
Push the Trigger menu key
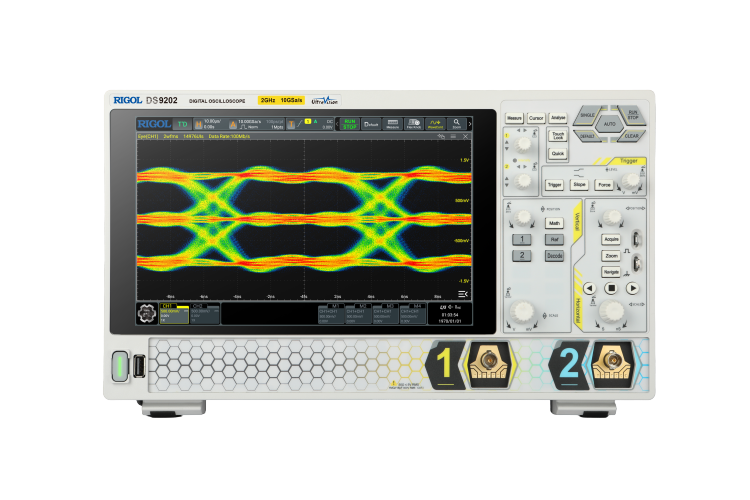pos(554,185)
